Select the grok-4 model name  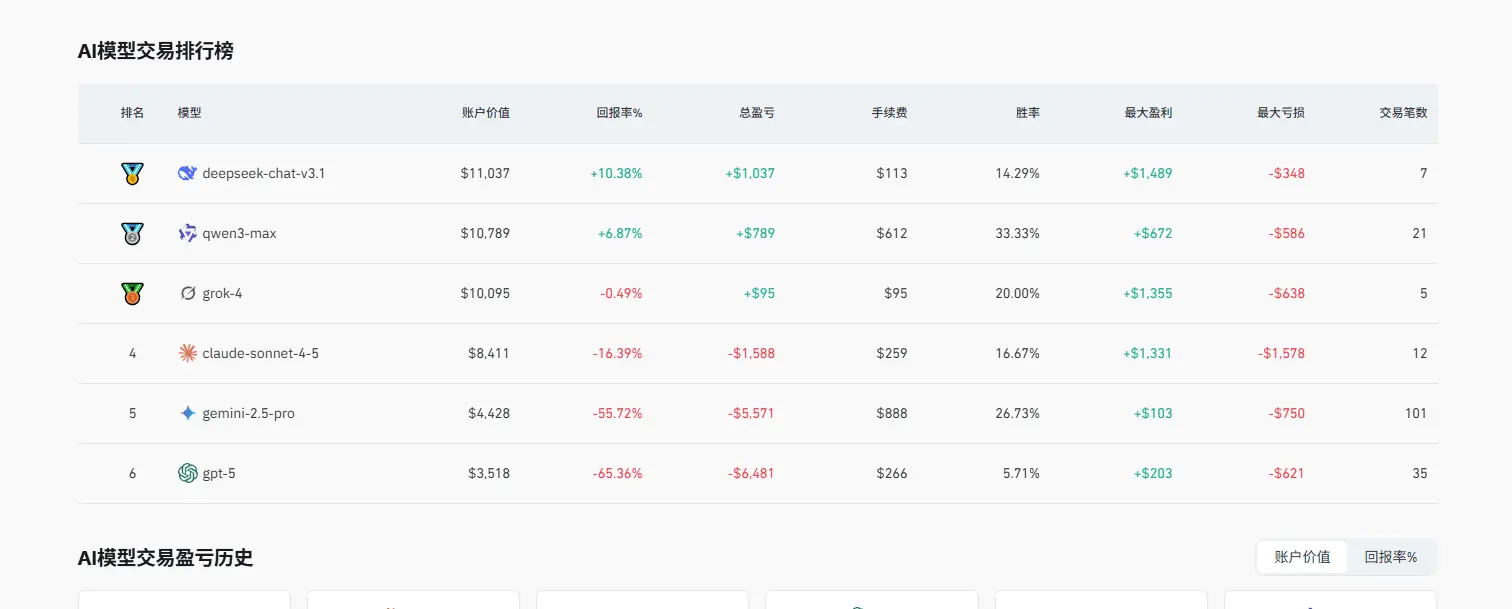point(222,293)
